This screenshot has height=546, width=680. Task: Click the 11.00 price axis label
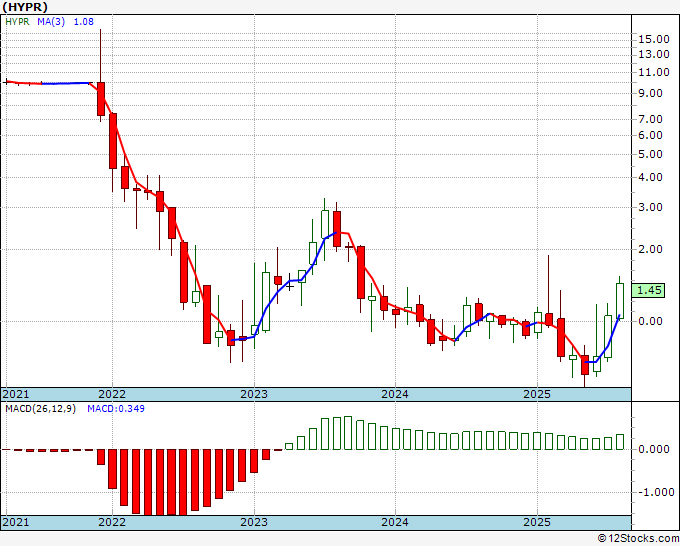tap(654, 72)
